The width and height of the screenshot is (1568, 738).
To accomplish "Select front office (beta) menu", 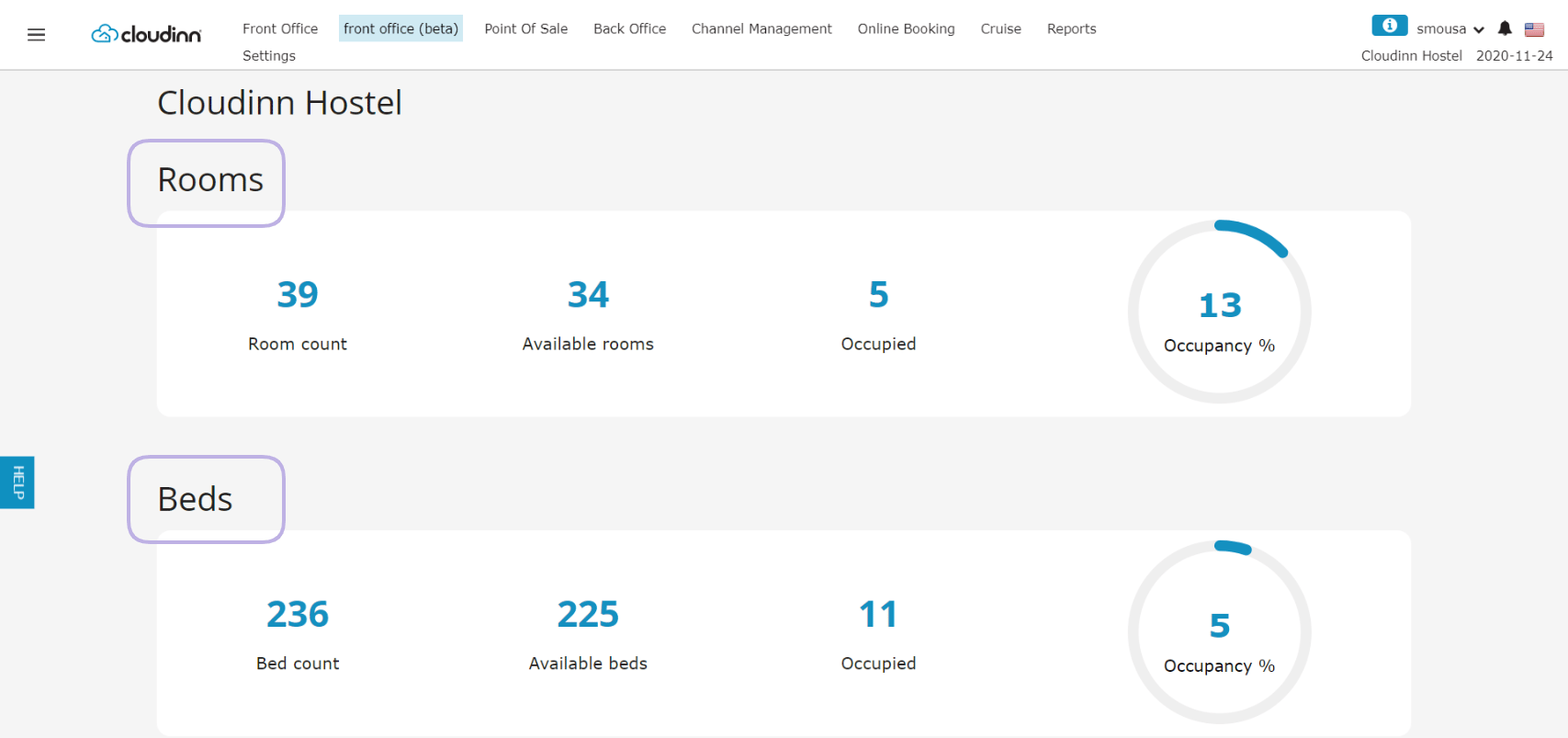I will click(x=400, y=28).
